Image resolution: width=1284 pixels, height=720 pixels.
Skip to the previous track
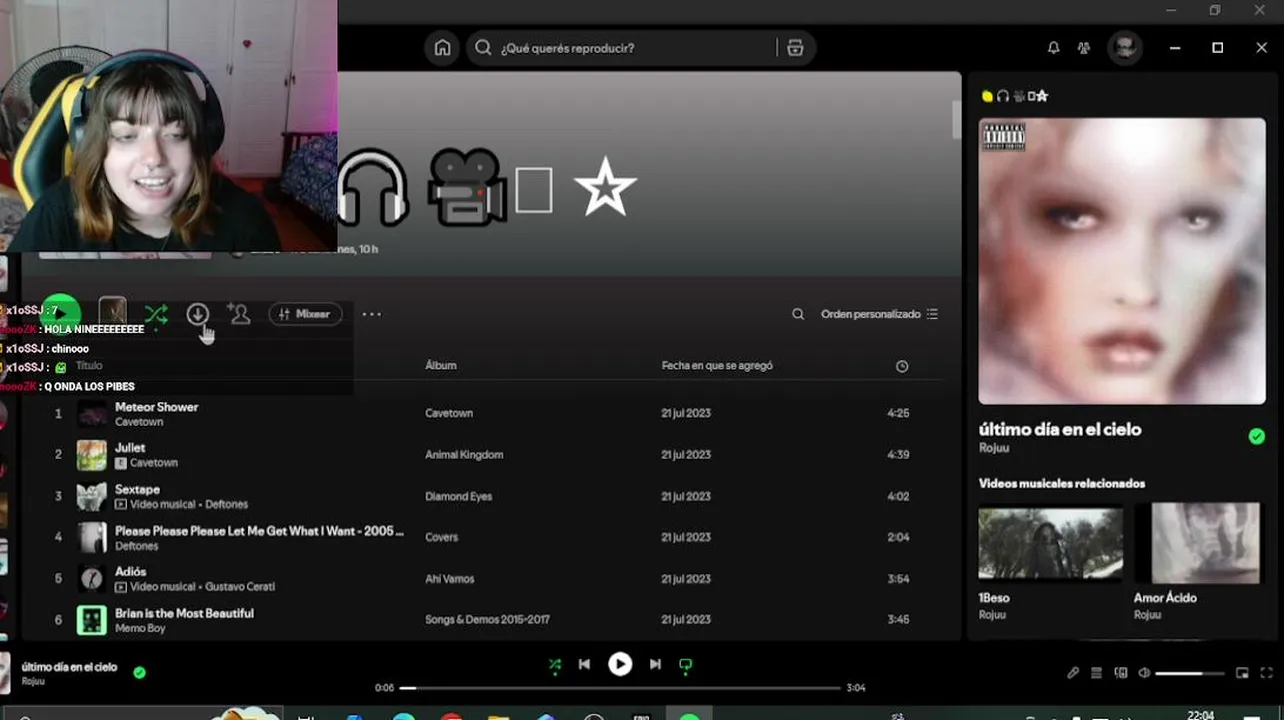(x=585, y=664)
